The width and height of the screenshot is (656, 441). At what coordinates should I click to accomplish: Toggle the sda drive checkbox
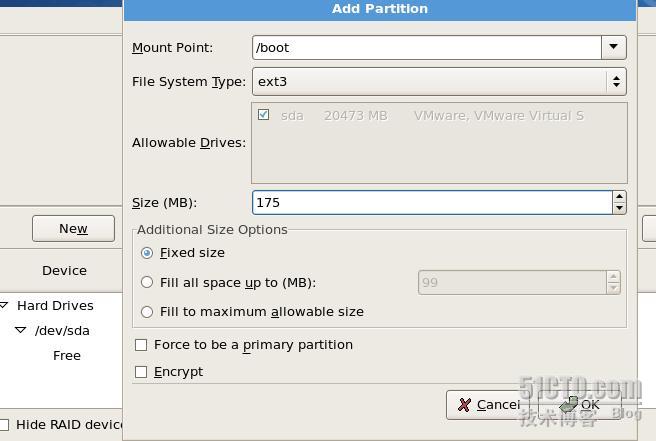tap(263, 115)
